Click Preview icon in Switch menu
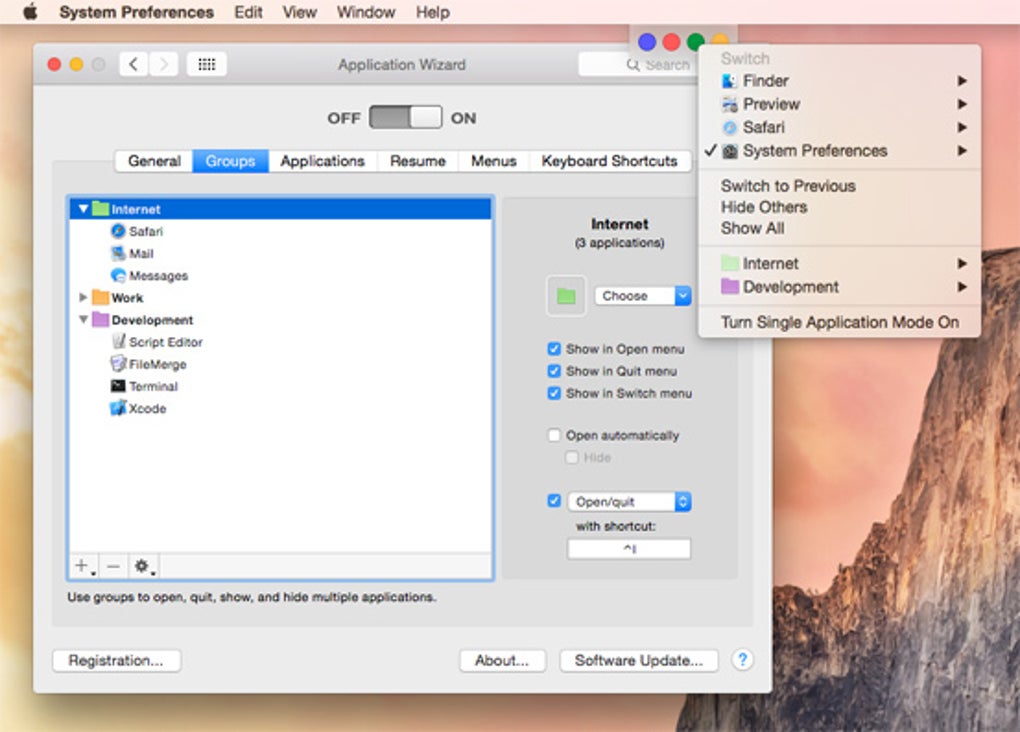1020x732 pixels. coord(730,104)
